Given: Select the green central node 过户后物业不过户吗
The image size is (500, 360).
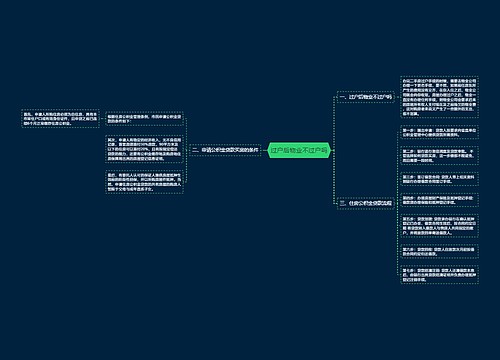Looking at the screenshot, I should click(x=299, y=150).
